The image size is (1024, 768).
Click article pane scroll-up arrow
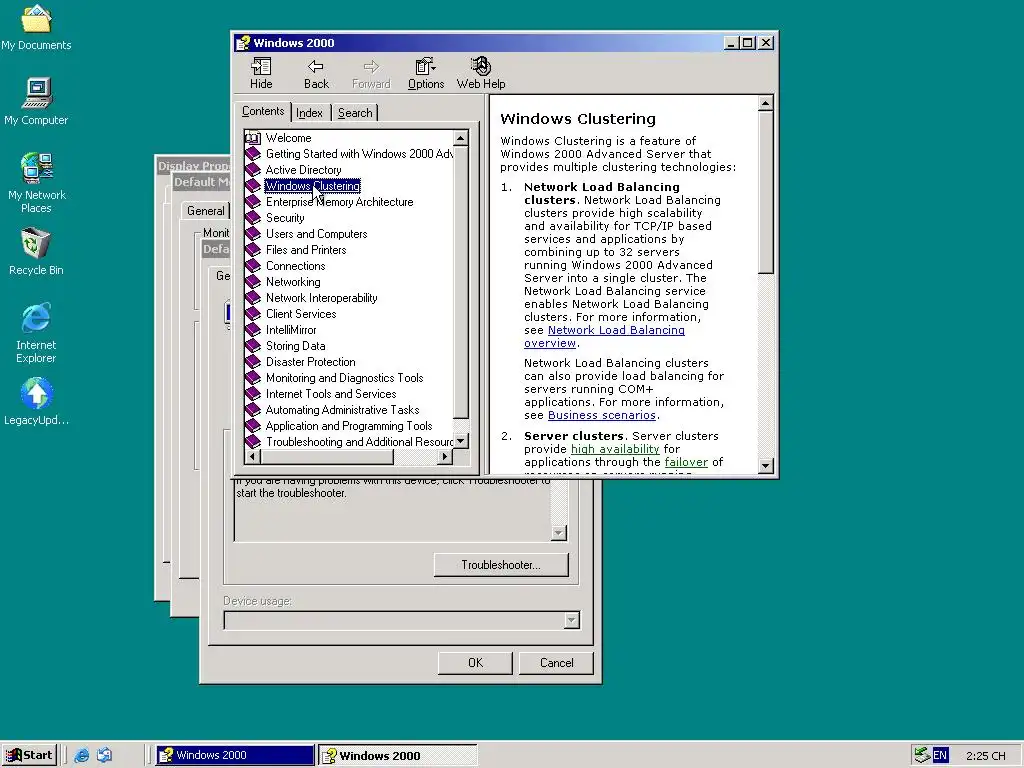pyautogui.click(x=765, y=103)
